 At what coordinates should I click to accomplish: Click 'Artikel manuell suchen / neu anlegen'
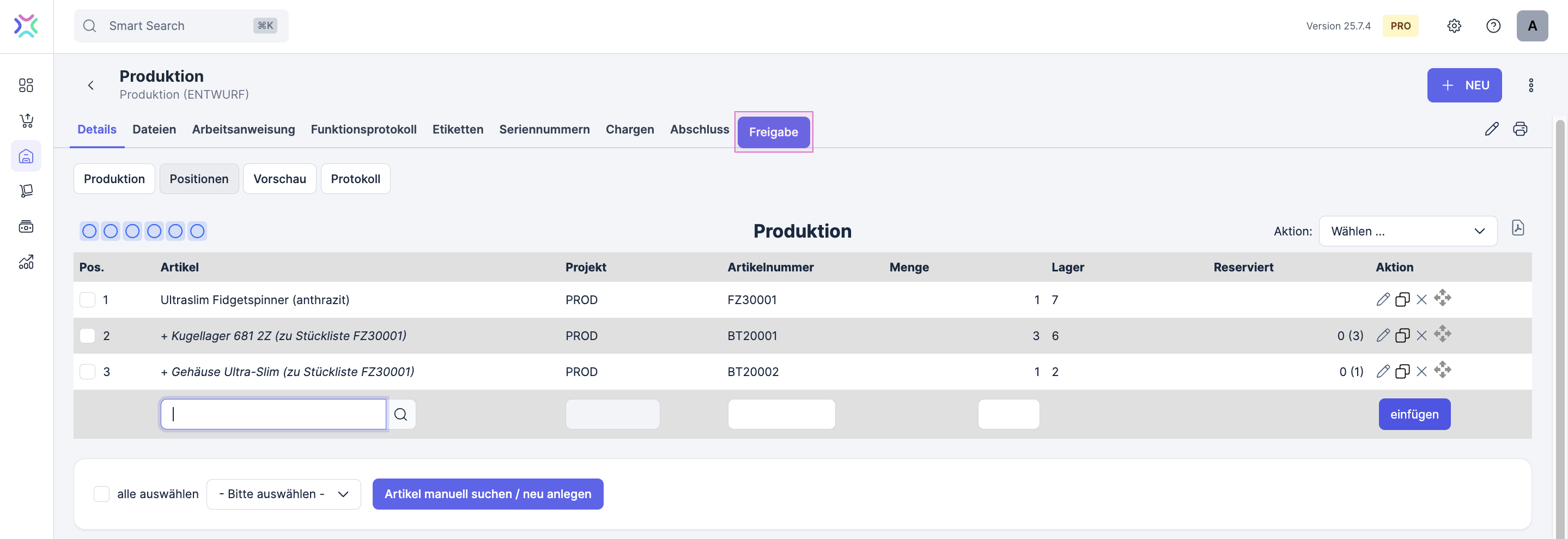(x=488, y=494)
